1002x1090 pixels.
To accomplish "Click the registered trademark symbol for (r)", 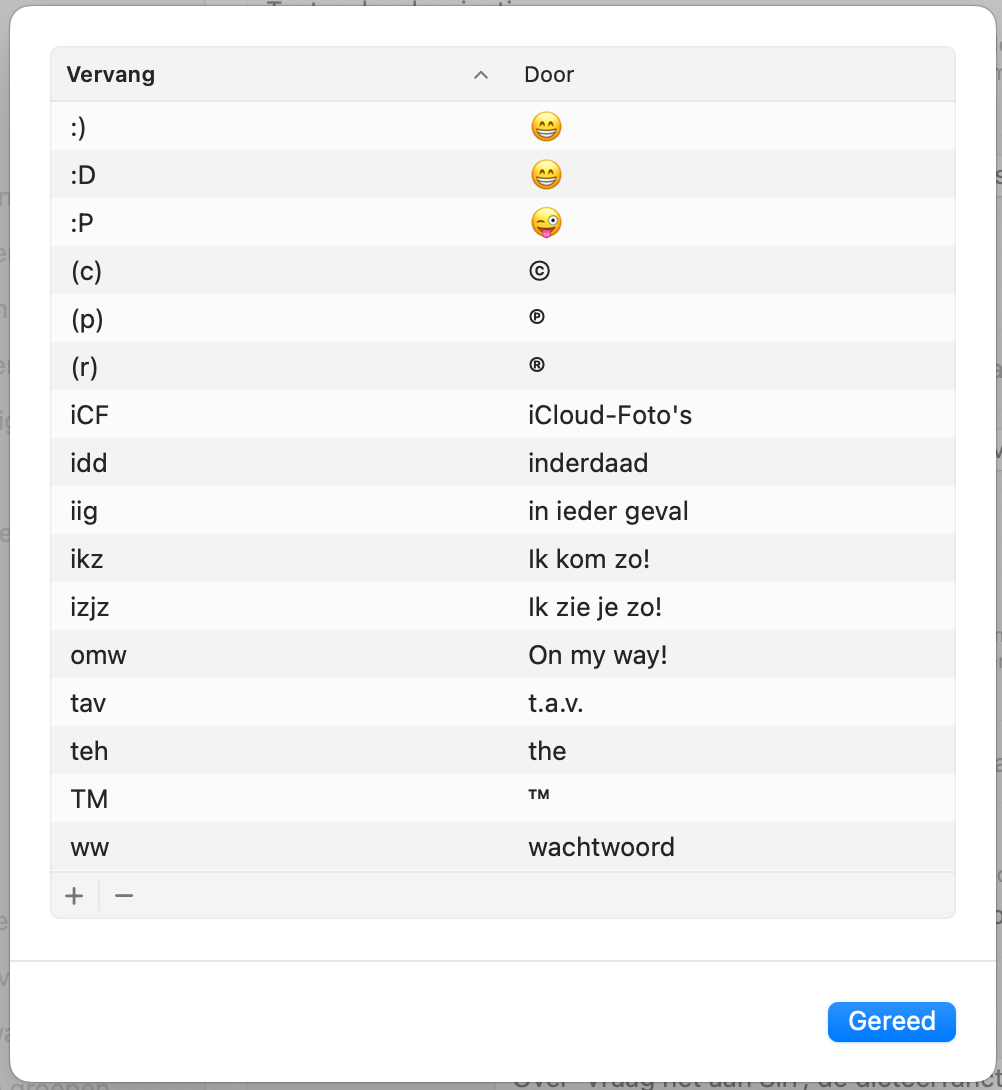I will (x=536, y=365).
